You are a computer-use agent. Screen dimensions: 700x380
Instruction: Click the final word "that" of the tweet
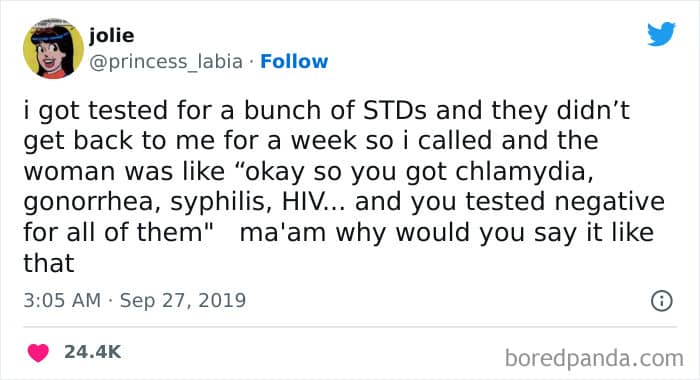pos(49,263)
